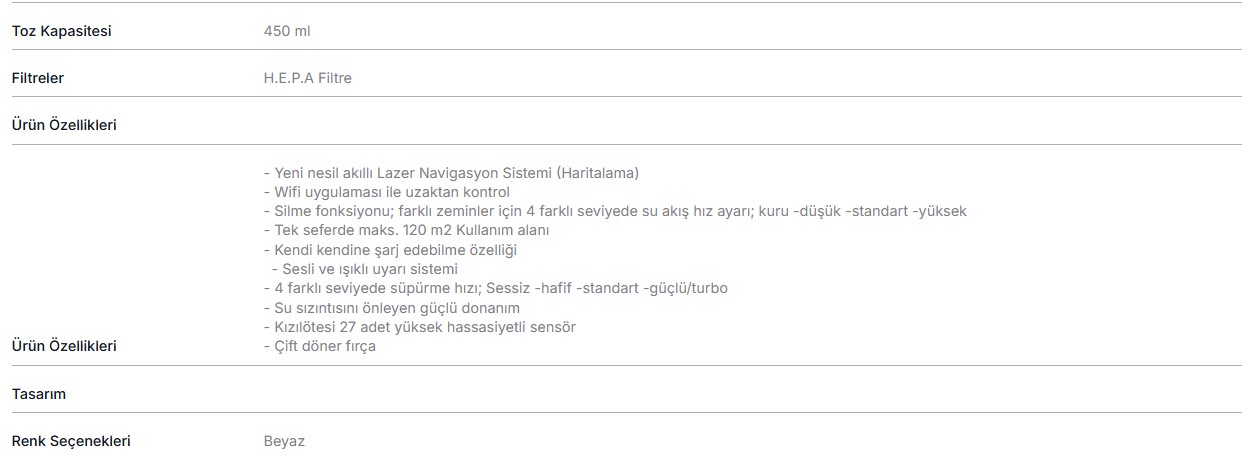Screen dimensions: 1242x457
Task: Select the Wifi uygulaması ile uzaktan kontrol line
Action: tap(386, 192)
